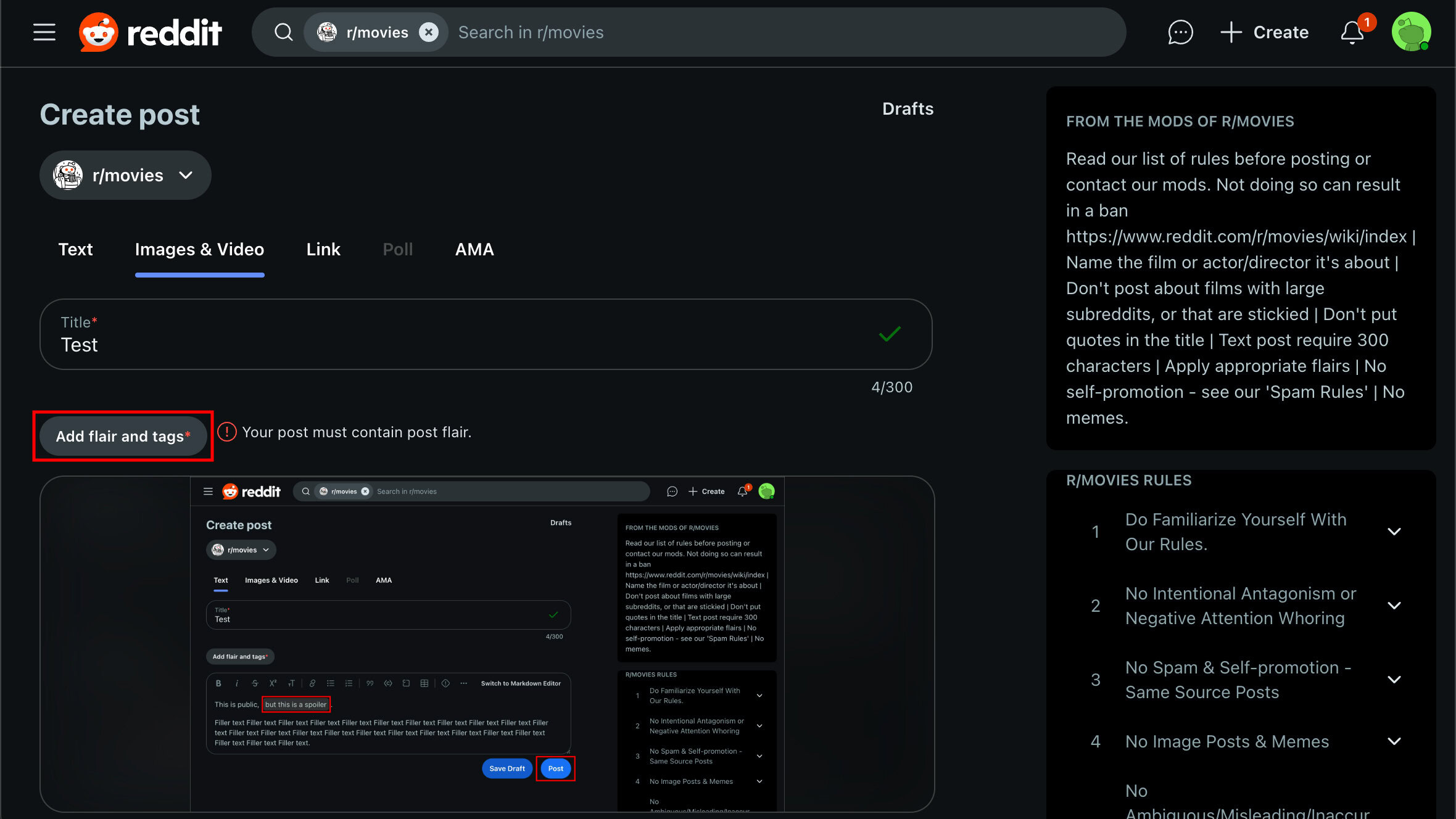Open the user avatar profile menu
This screenshot has height=819, width=1456.
[x=1410, y=32]
